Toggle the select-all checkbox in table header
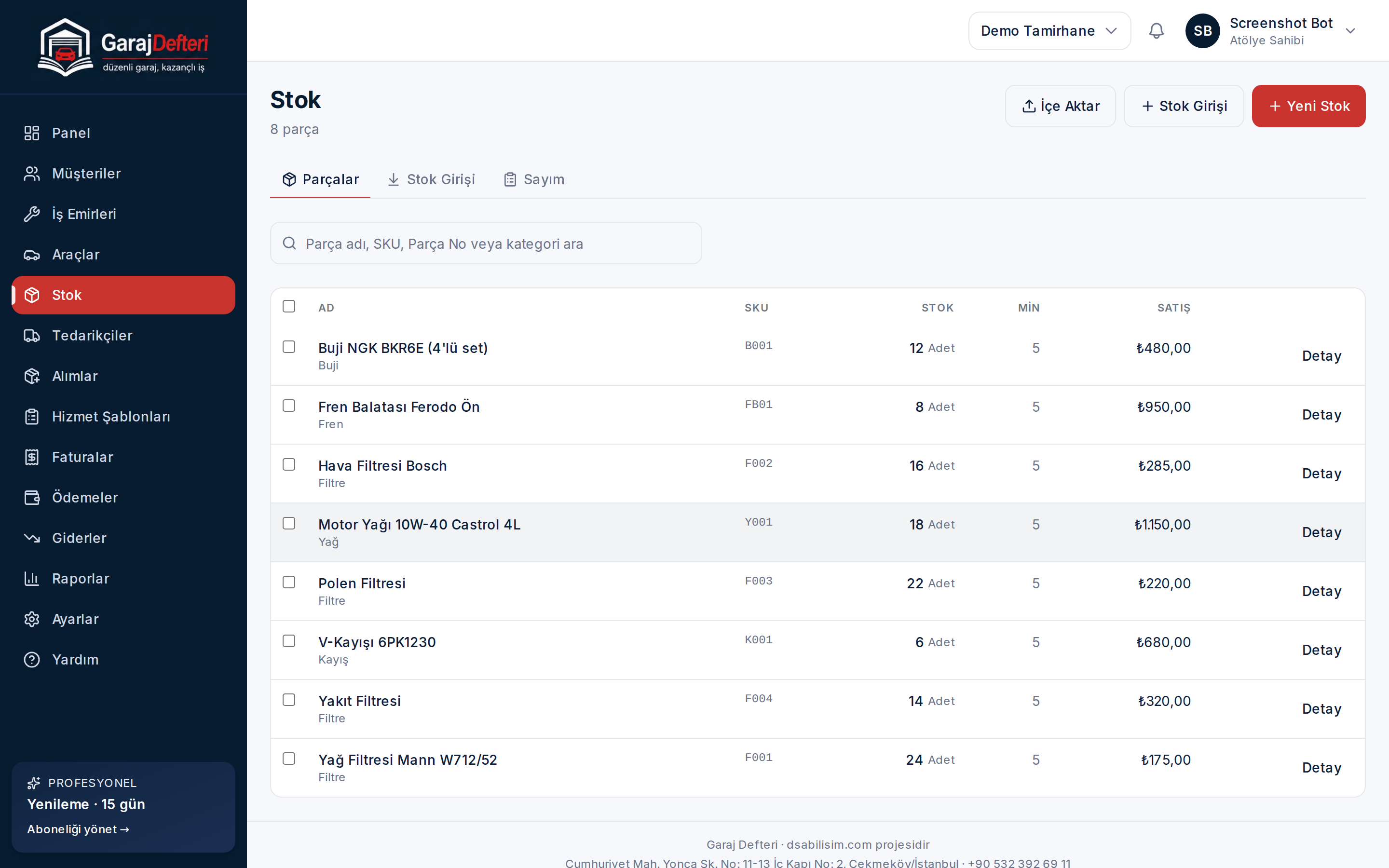The image size is (1389, 868). (x=289, y=307)
